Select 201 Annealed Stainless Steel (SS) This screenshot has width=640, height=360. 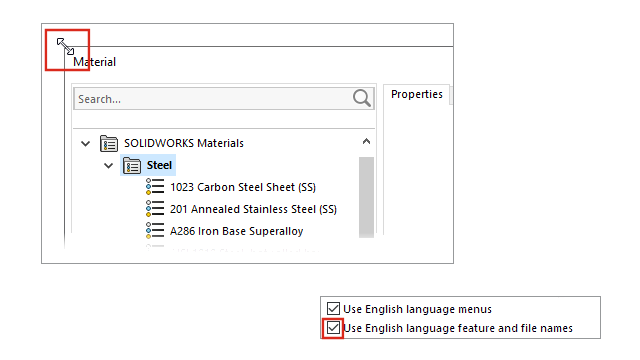[253, 209]
